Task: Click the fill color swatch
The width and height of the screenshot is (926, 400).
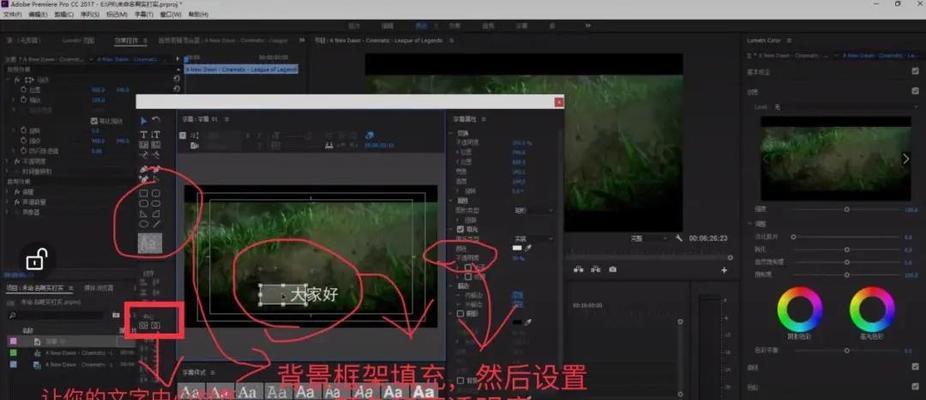Action: (517, 248)
